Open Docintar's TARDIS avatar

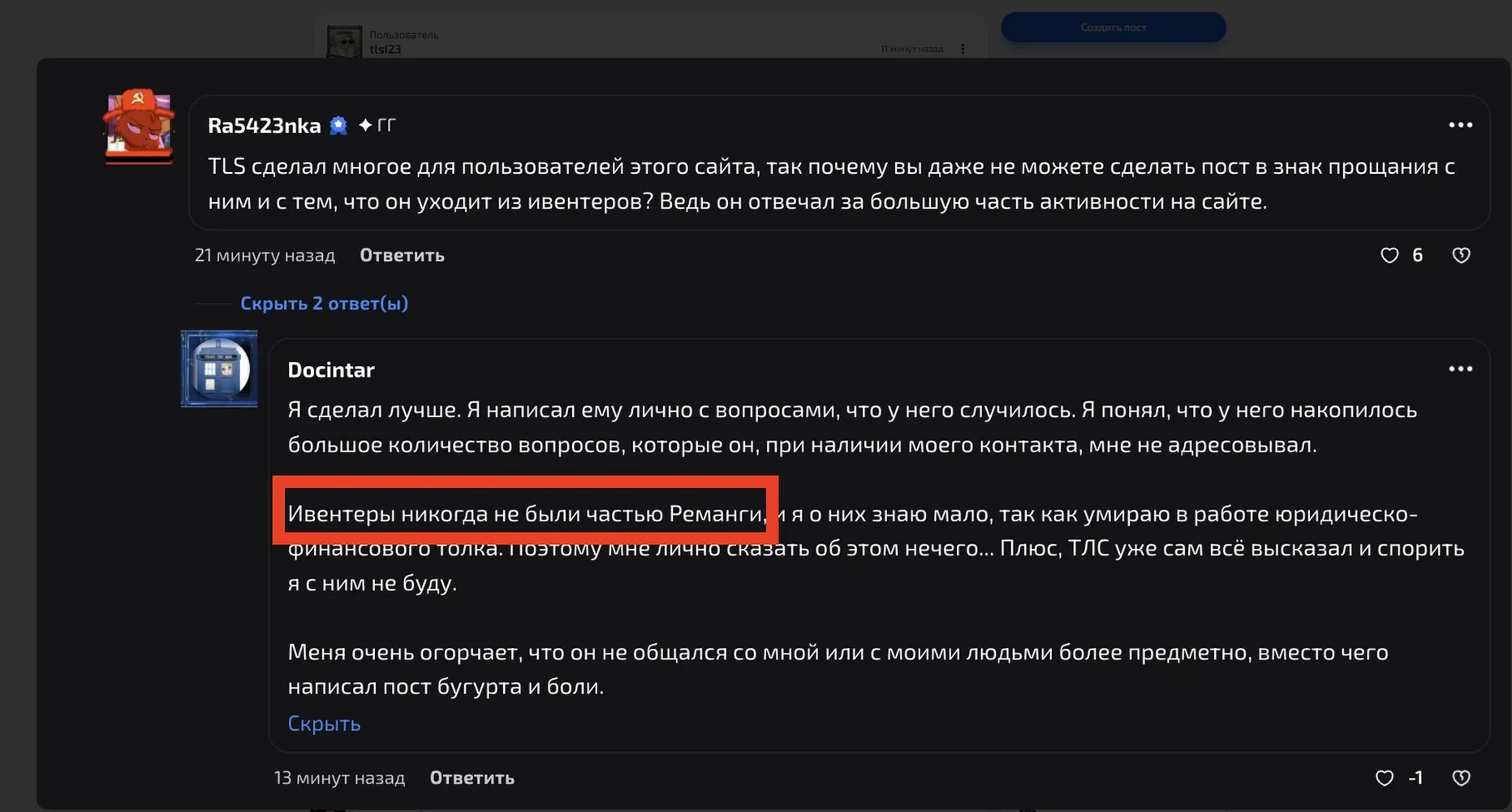pyautogui.click(x=219, y=369)
